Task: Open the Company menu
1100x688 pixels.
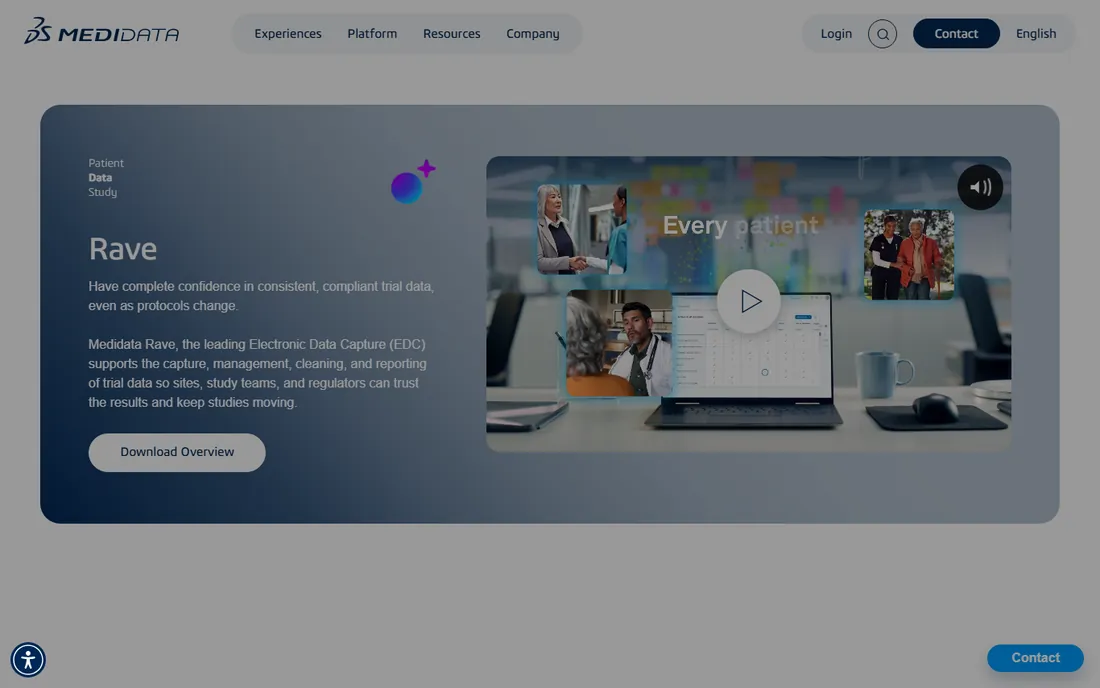Action: 532,34
